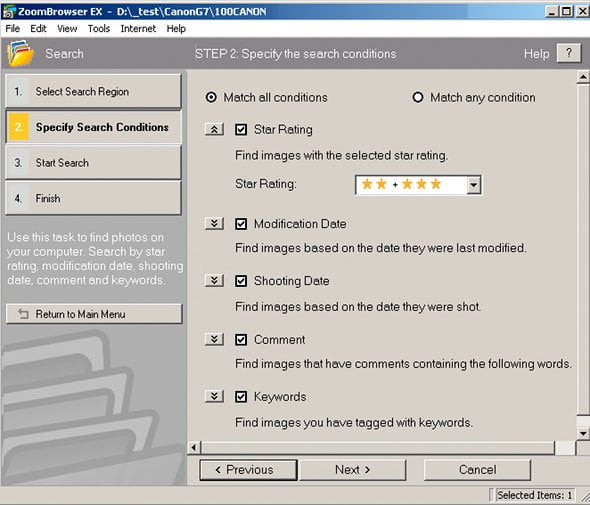Open the Tools menu
590x505 pixels.
pyautogui.click(x=99, y=29)
